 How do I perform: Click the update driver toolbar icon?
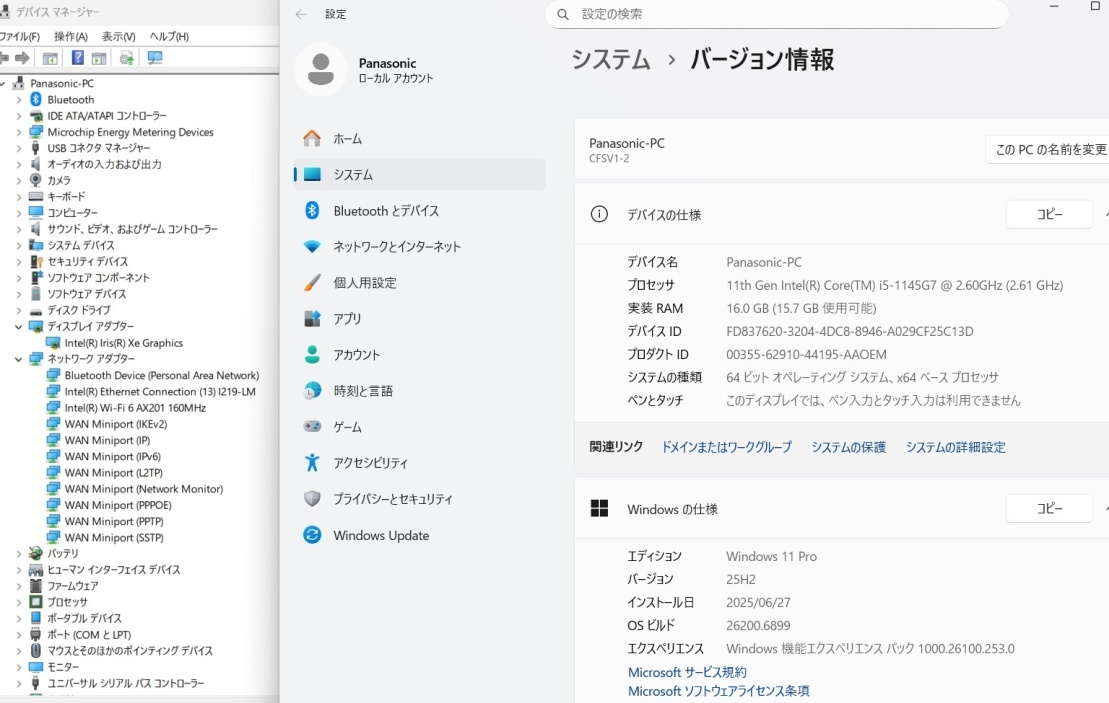click(126, 58)
